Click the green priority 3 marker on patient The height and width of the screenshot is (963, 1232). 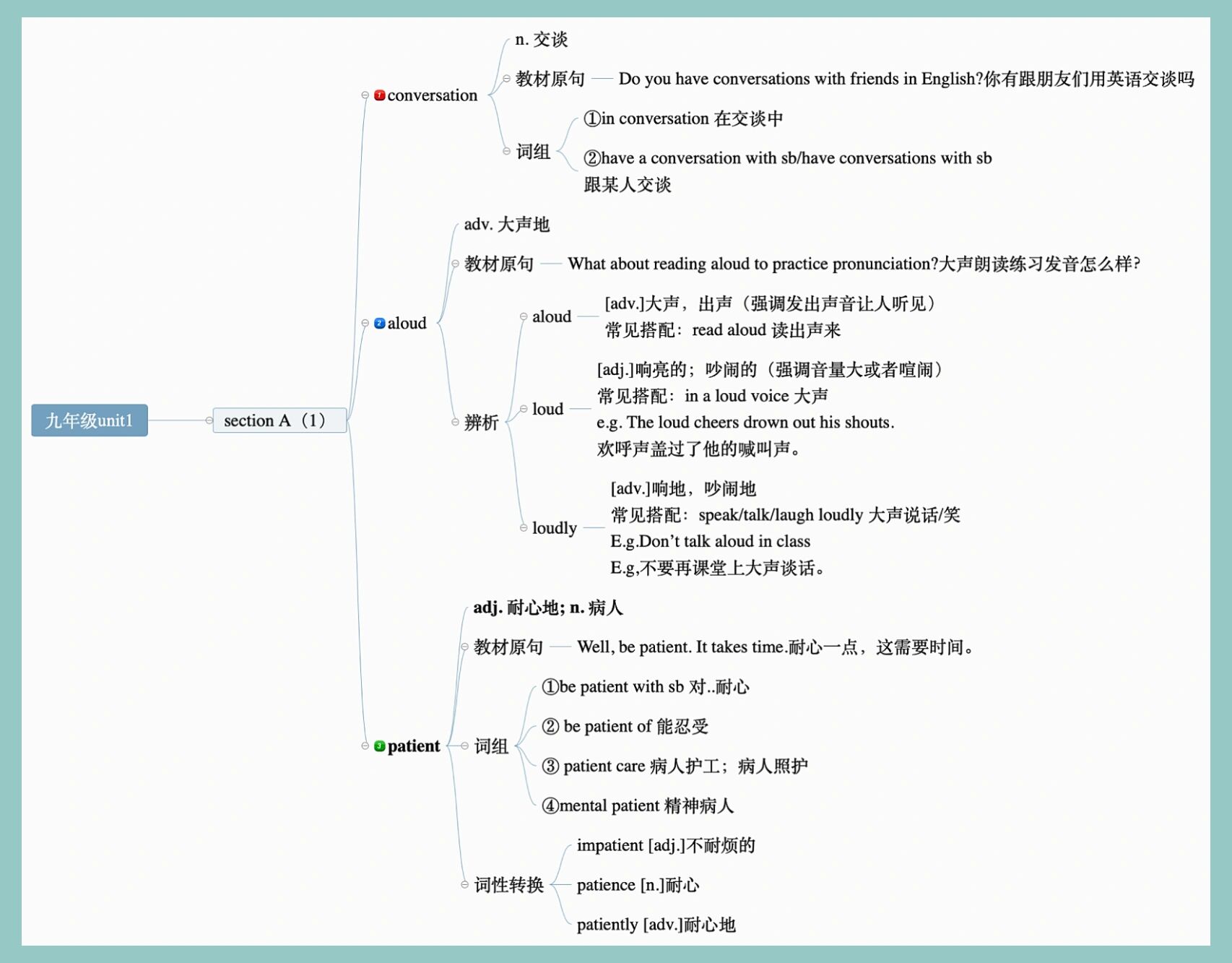point(380,746)
